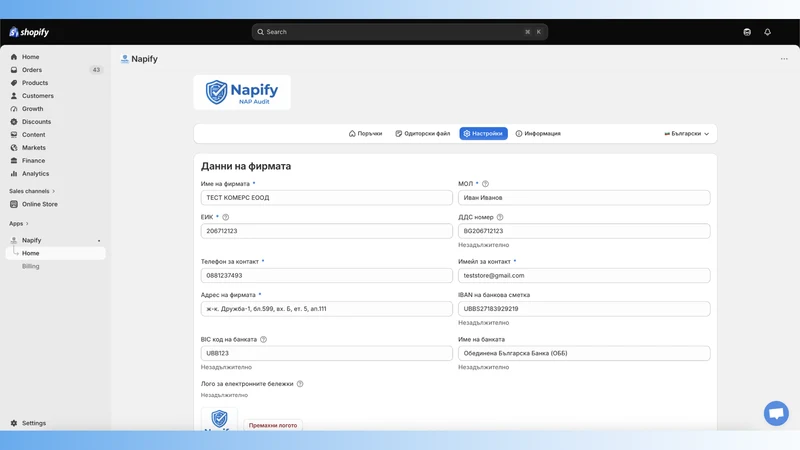
Task: Click the ЕИК input field
Action: 327,231
